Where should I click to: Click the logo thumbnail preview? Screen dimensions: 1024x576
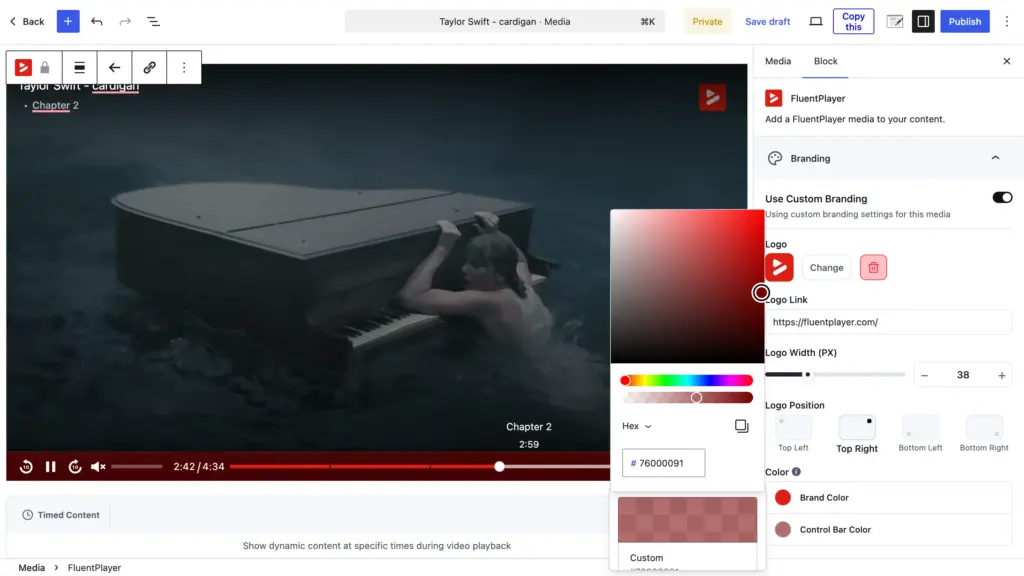coord(779,267)
